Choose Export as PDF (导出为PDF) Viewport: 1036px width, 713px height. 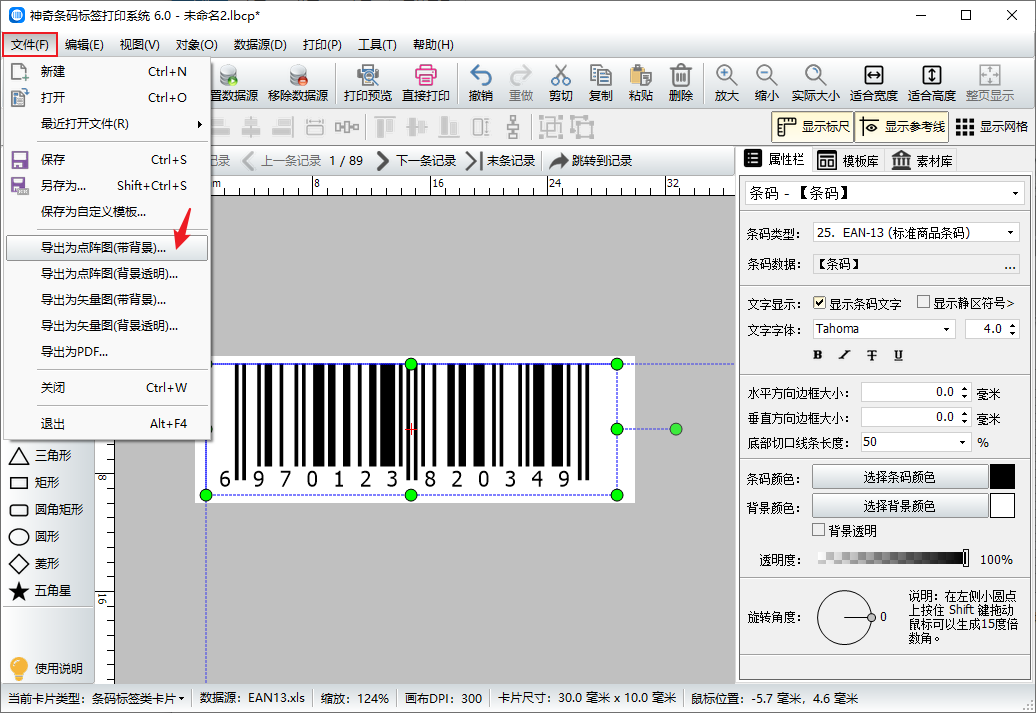[107, 352]
